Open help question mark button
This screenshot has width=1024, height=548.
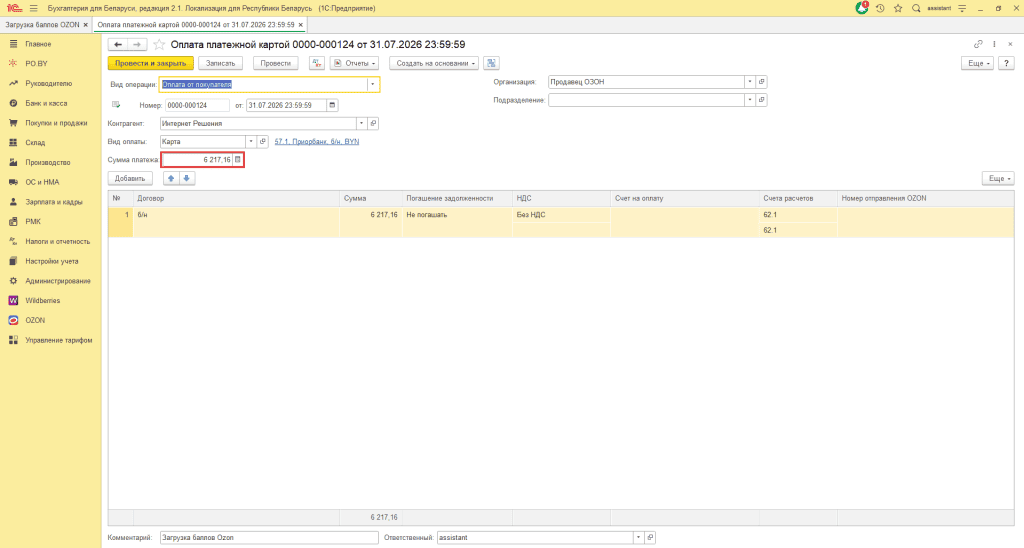(1006, 63)
